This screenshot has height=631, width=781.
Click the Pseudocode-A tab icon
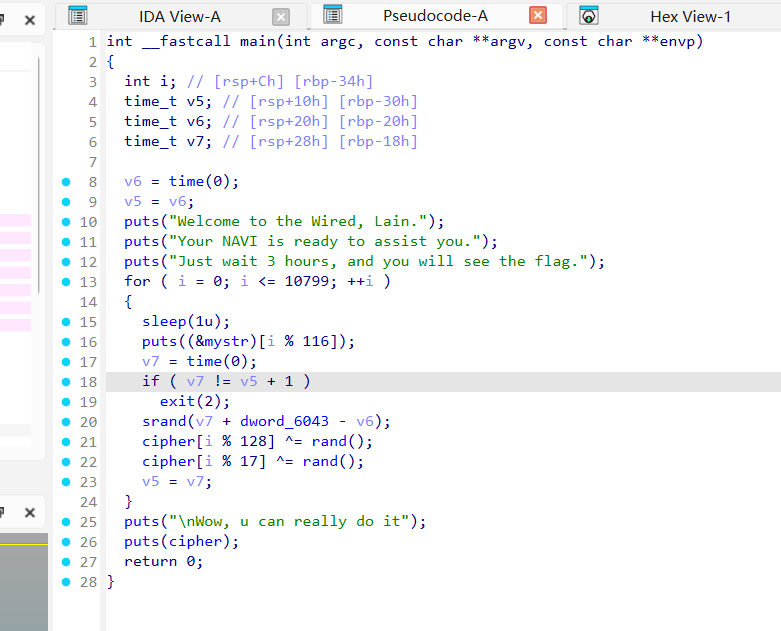coord(333,15)
